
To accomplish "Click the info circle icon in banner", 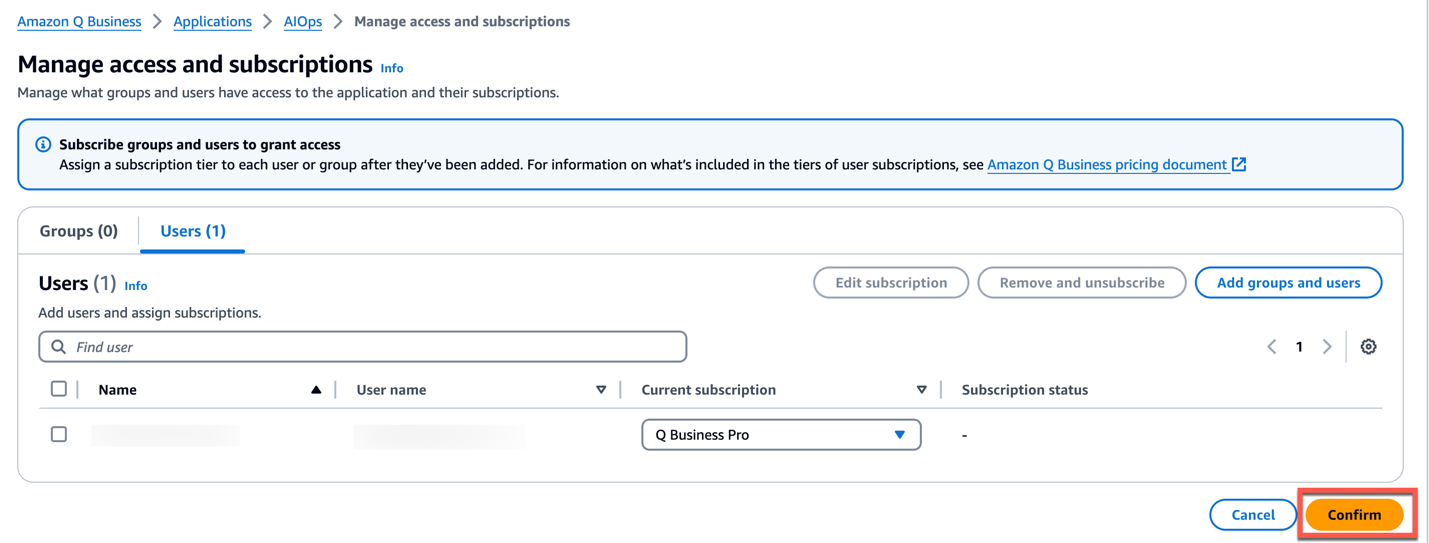I will click(x=43, y=145).
